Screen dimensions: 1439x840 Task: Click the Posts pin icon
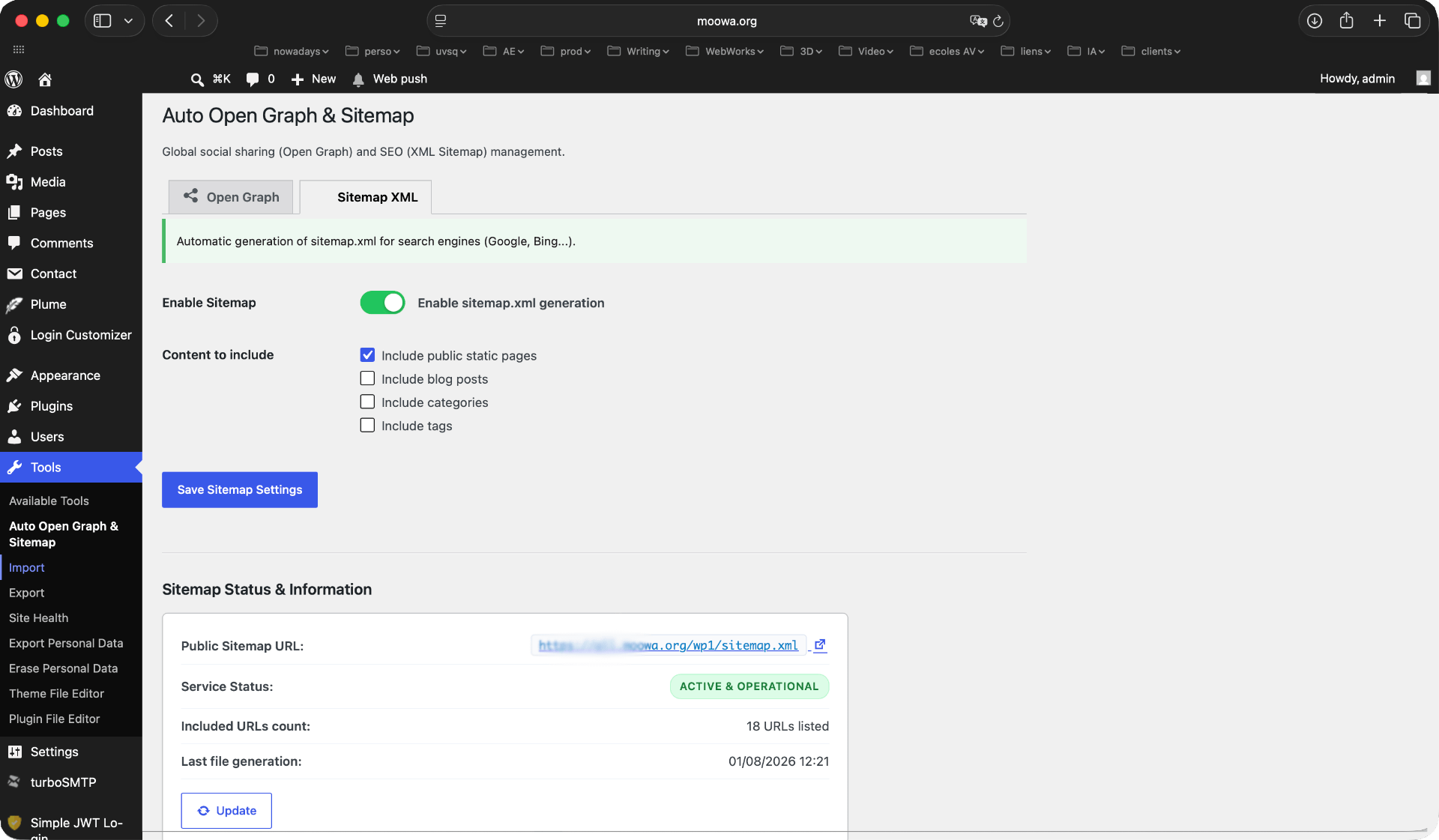[x=14, y=151]
